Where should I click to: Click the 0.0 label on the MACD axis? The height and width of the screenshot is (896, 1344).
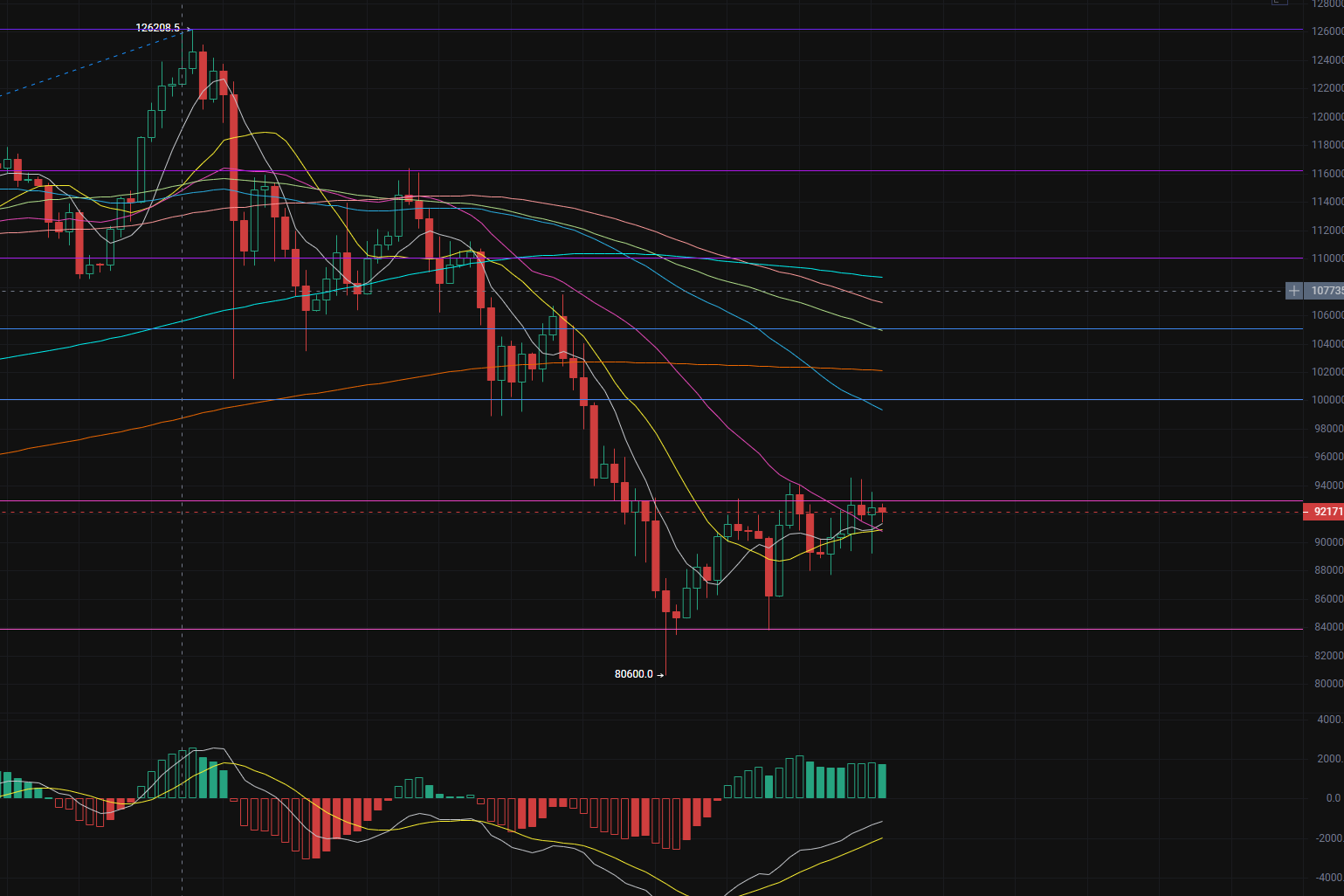(1332, 798)
